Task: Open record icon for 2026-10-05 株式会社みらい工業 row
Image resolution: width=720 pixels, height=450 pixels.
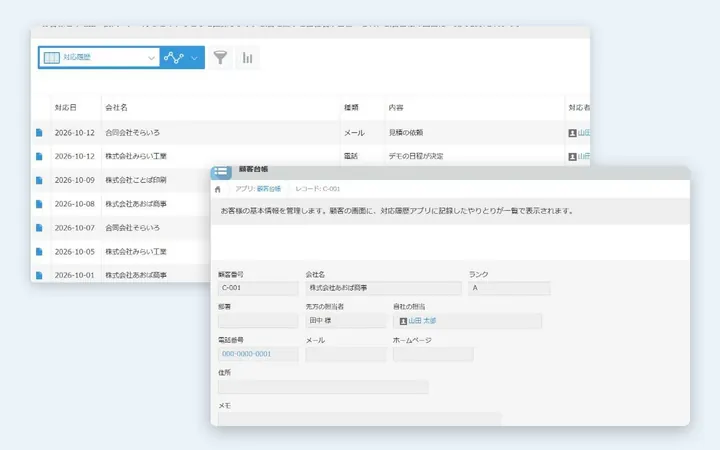Action: click(x=39, y=252)
